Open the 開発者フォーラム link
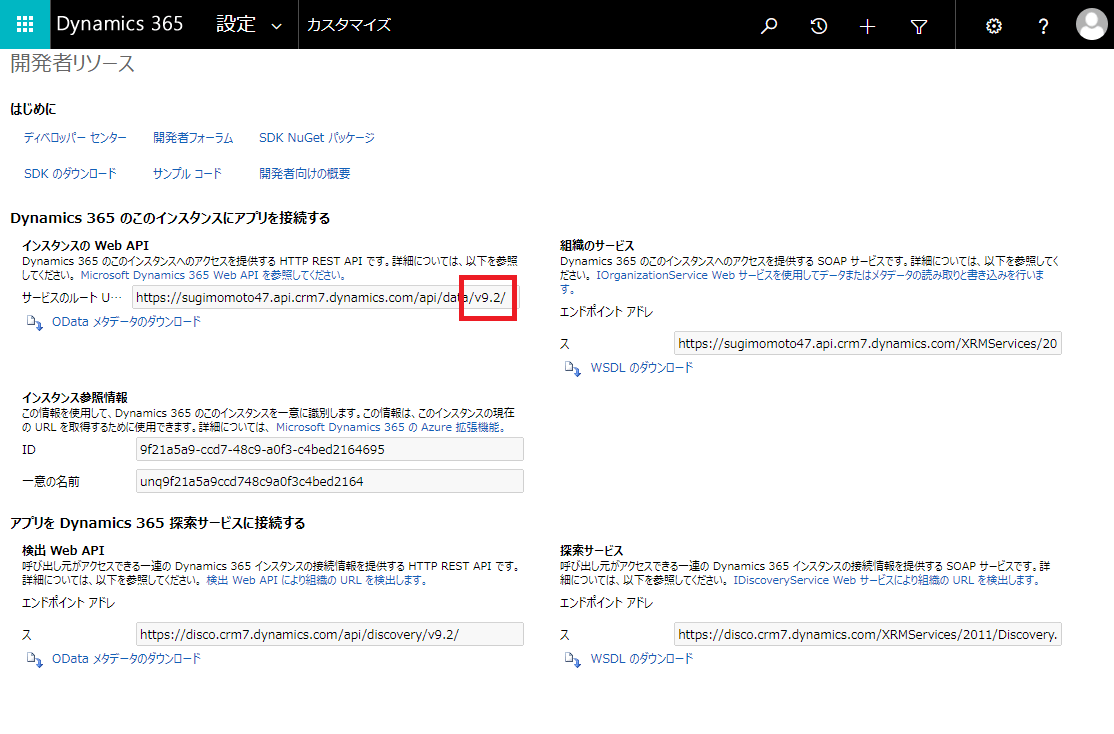The width and height of the screenshot is (1114, 734). (x=193, y=138)
